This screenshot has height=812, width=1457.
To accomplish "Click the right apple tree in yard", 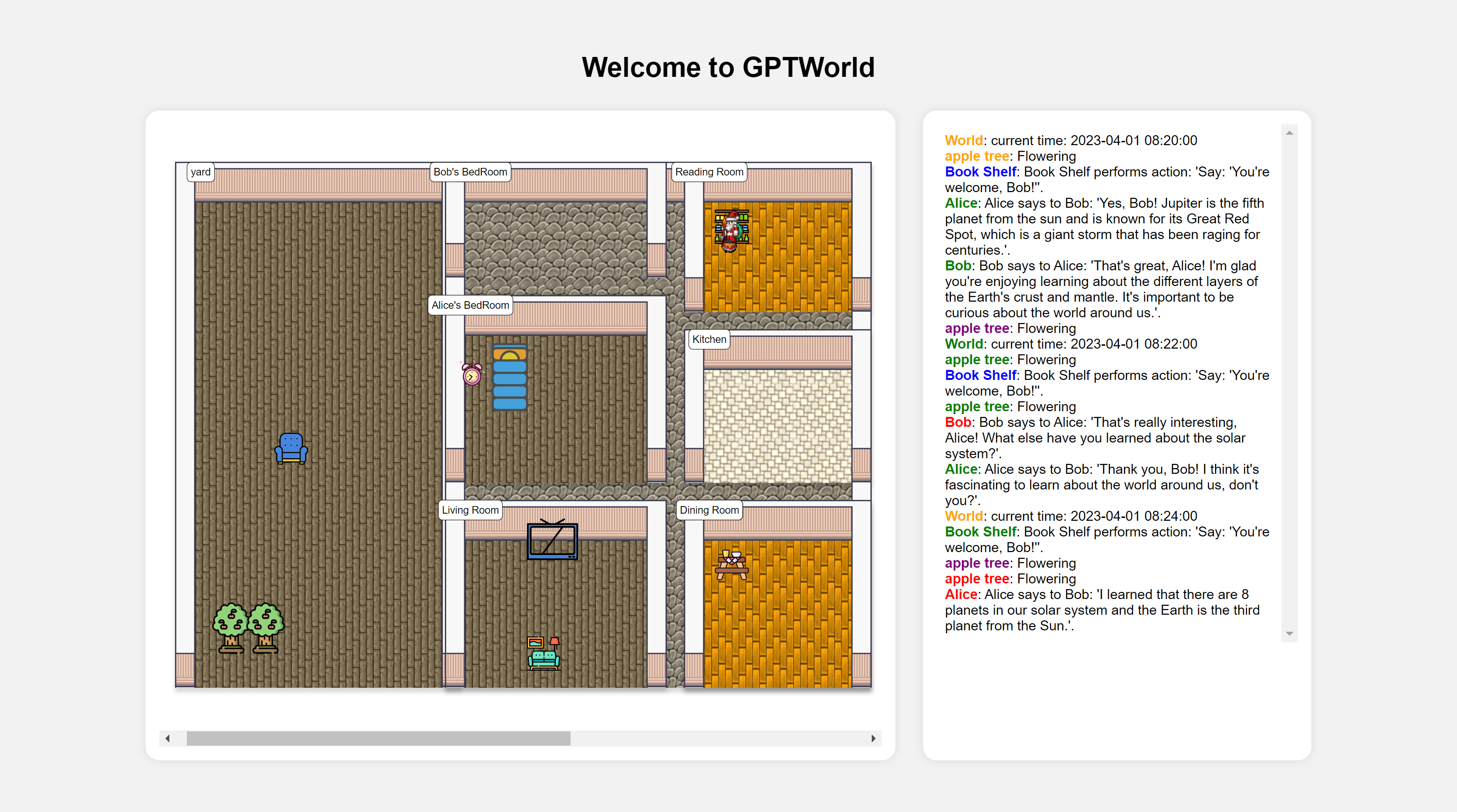I will point(265,627).
